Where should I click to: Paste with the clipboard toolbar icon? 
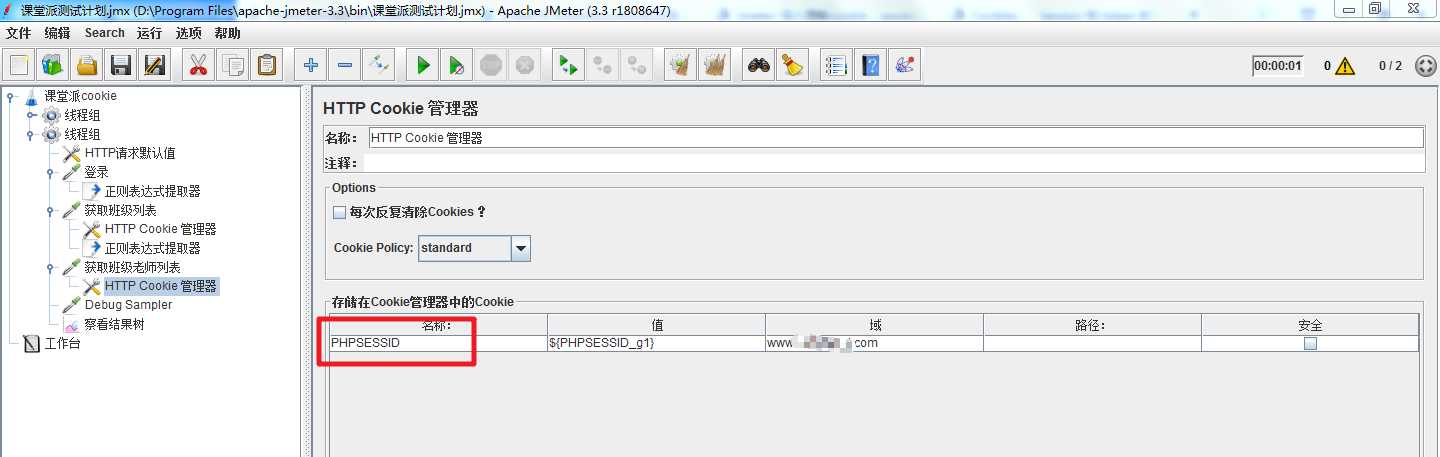[x=267, y=65]
